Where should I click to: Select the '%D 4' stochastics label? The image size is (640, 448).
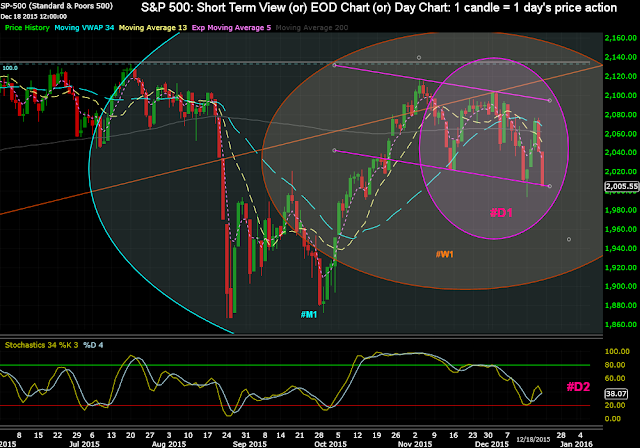pyautogui.click(x=93, y=345)
